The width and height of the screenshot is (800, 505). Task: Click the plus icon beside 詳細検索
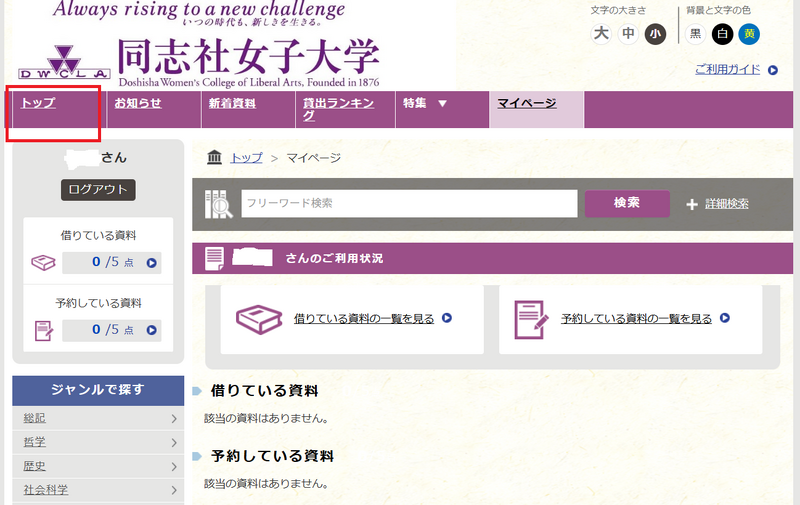click(691, 204)
